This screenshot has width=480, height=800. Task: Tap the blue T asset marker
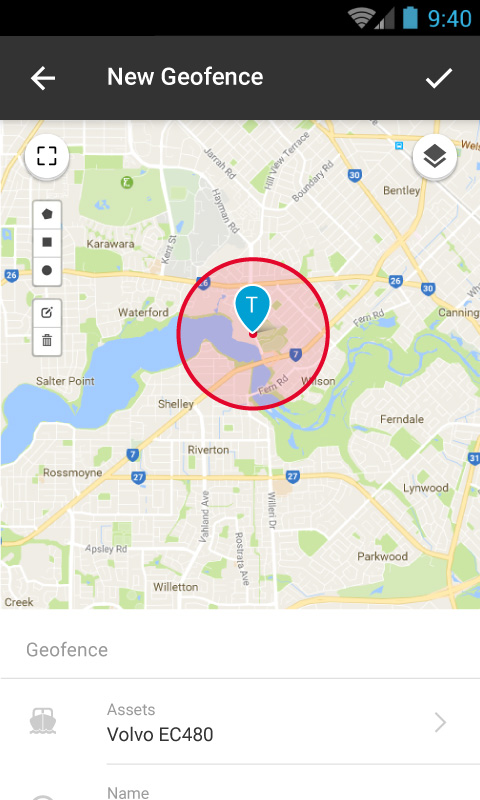252,307
